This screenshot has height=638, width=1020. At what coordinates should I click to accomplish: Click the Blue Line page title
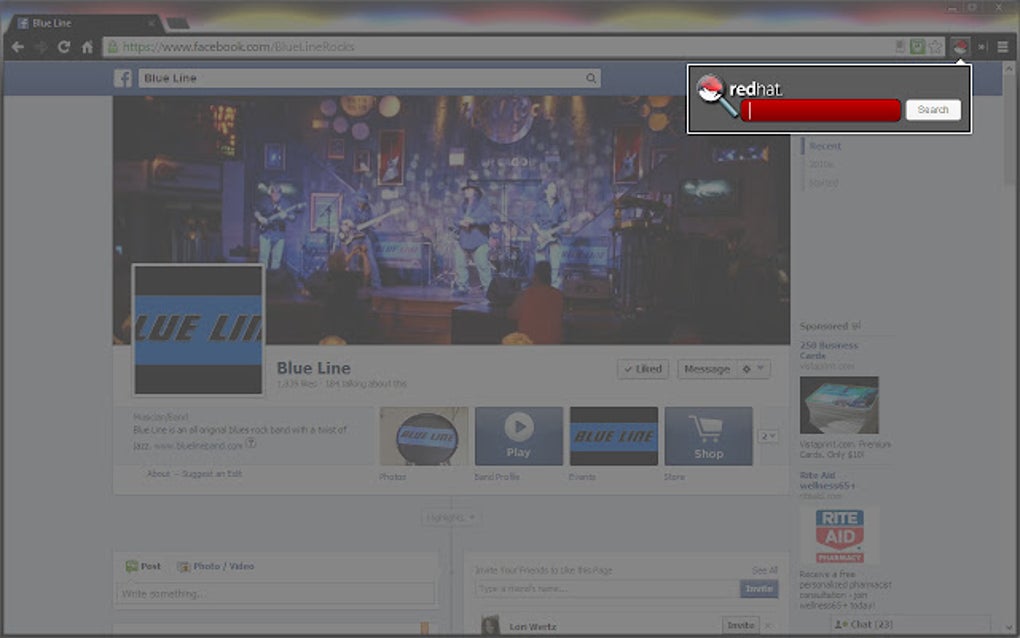coord(314,368)
